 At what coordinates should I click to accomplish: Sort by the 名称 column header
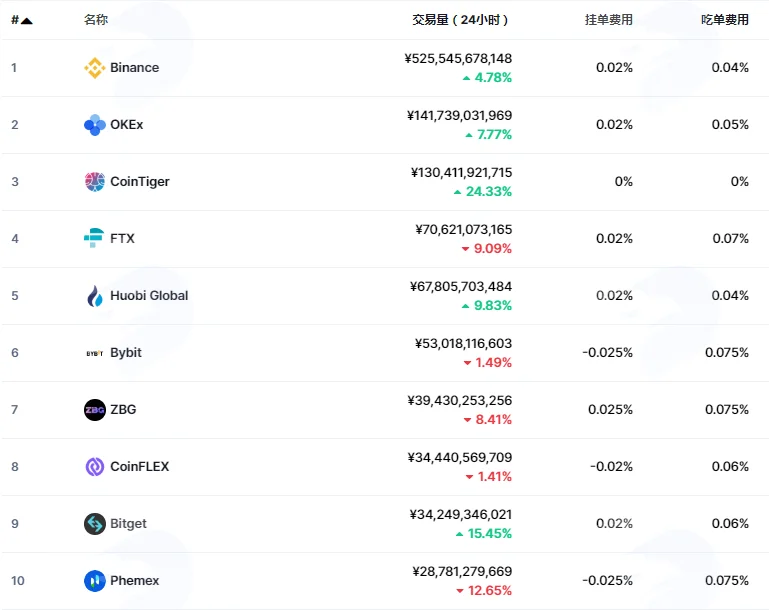coord(96,20)
